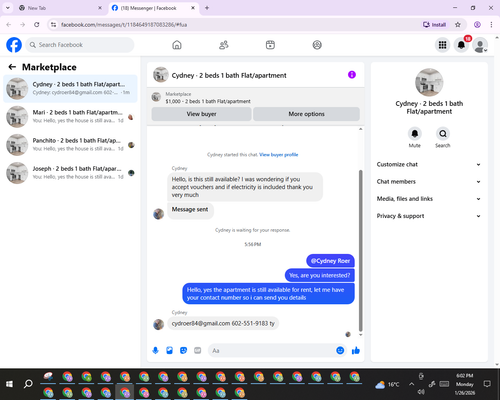The width and height of the screenshot is (500, 400).
Task: Click the 'Message sent' bubble
Action: tap(190, 210)
